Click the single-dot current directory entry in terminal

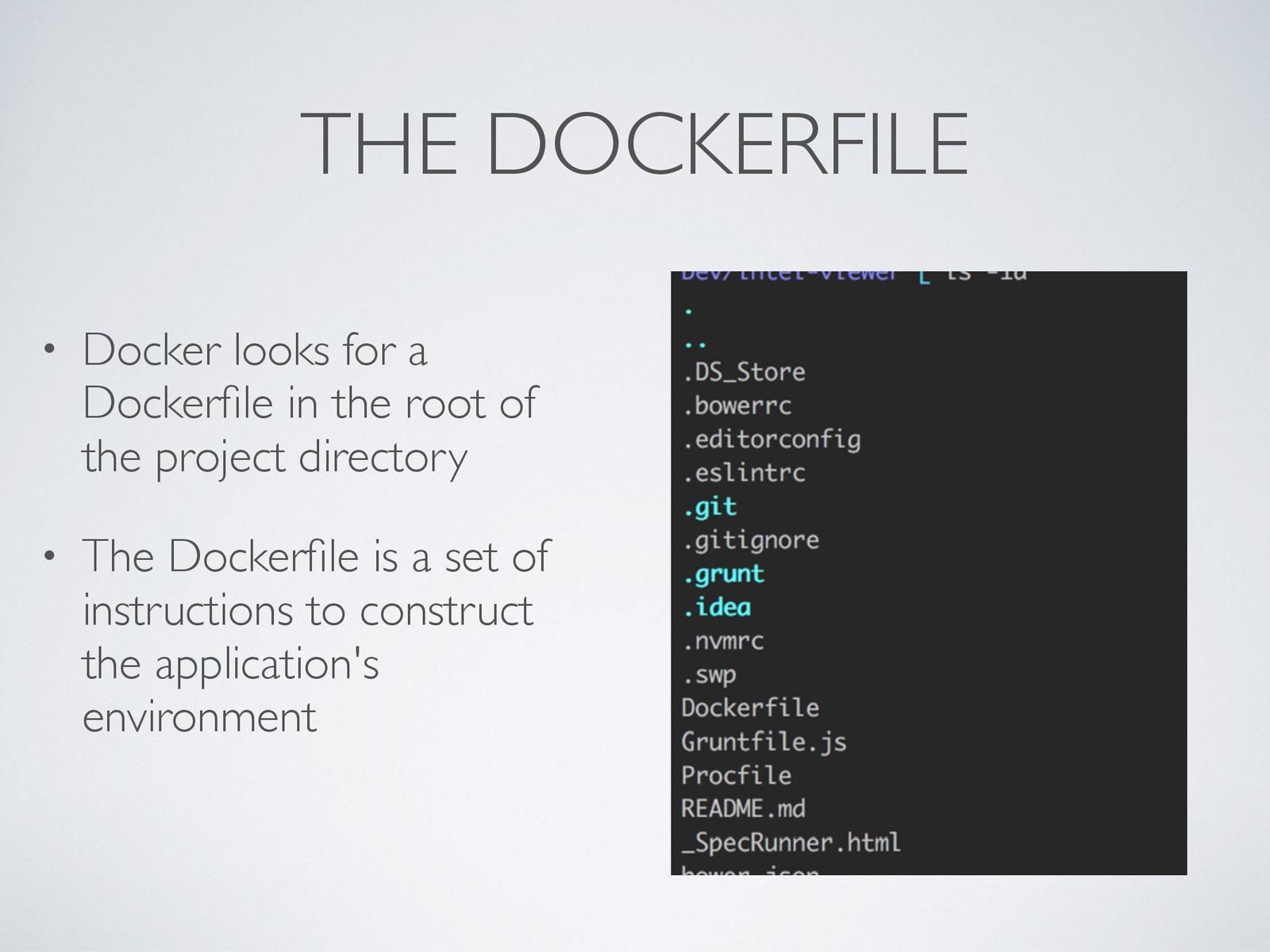(688, 310)
